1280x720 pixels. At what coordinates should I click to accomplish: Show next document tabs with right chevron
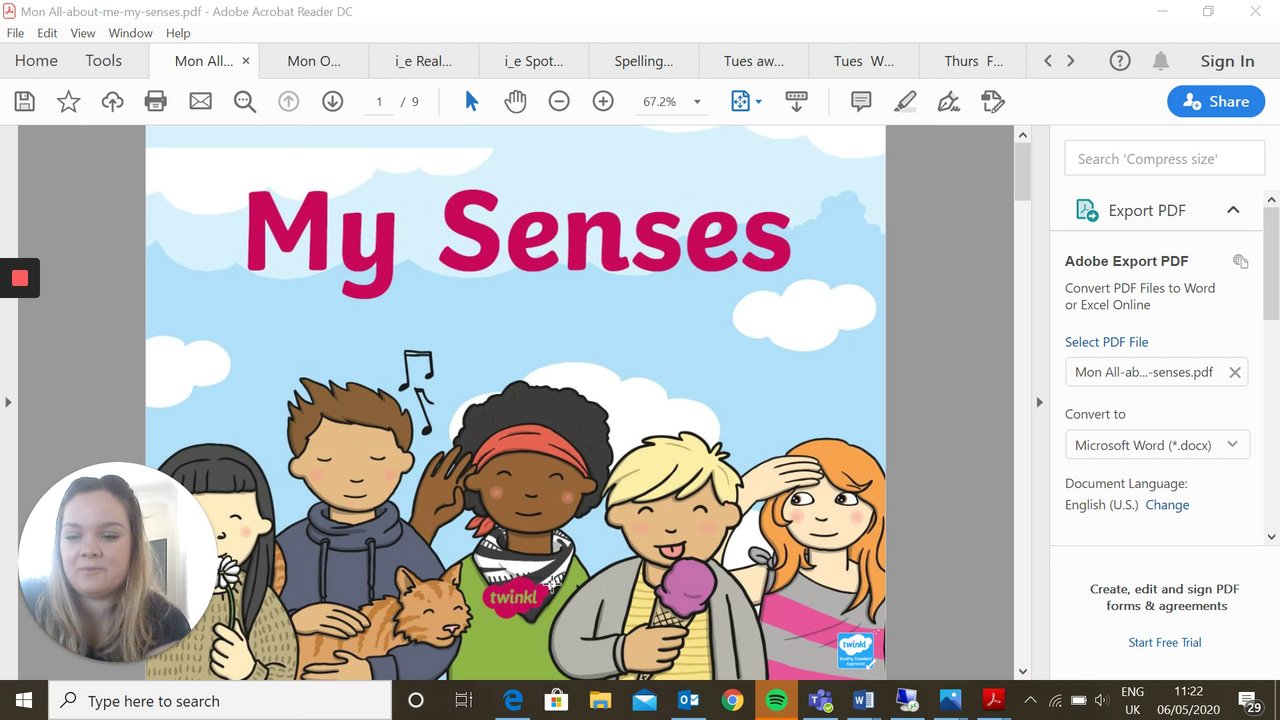point(1070,61)
